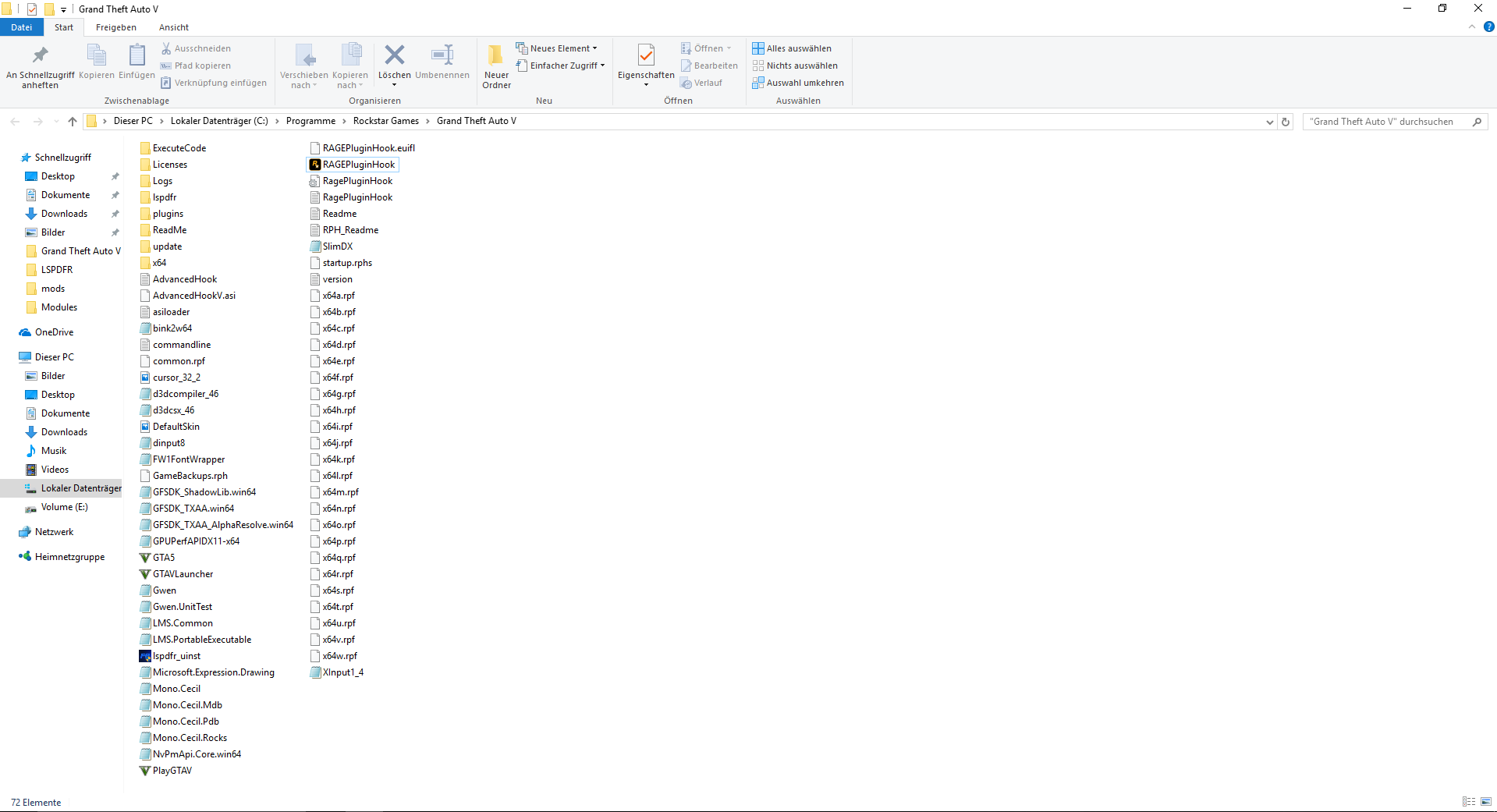Select the file named common.rpf

[172, 361]
